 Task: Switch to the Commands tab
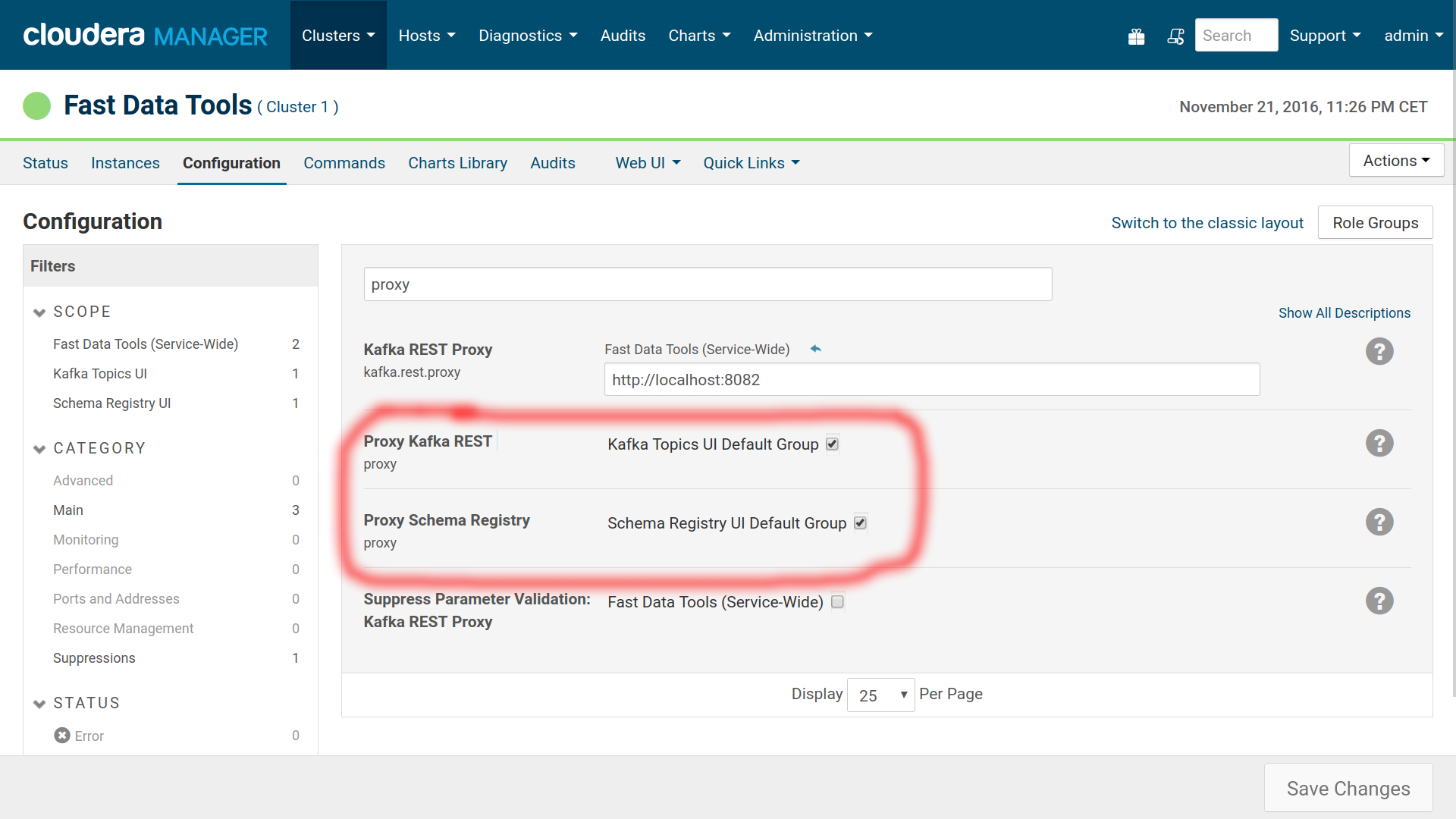[343, 163]
